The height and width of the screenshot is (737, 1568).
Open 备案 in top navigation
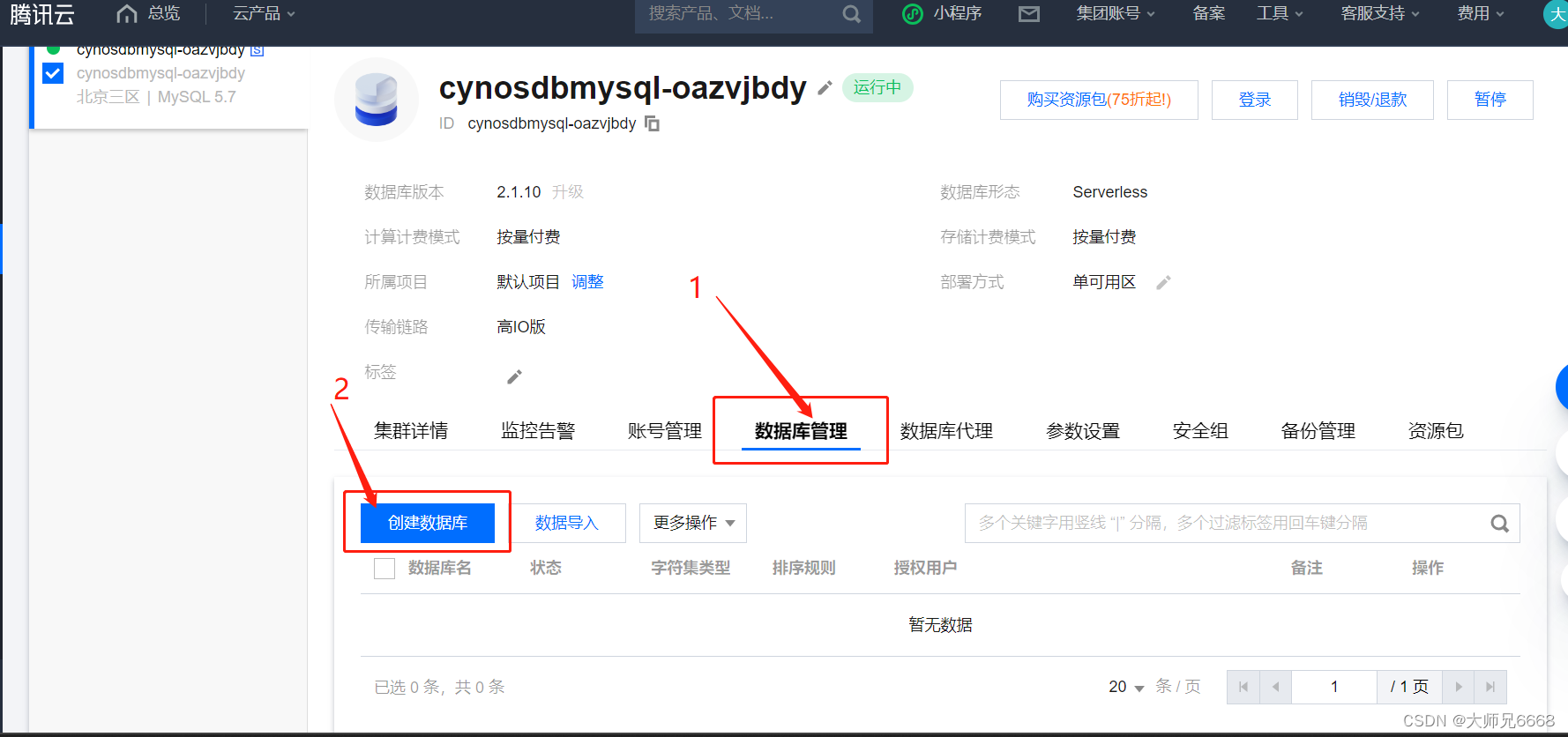click(1209, 14)
